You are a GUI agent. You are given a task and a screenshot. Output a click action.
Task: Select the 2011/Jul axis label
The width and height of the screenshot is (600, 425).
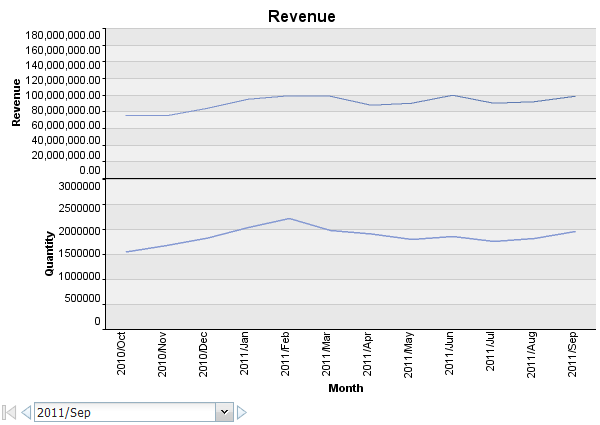click(490, 351)
